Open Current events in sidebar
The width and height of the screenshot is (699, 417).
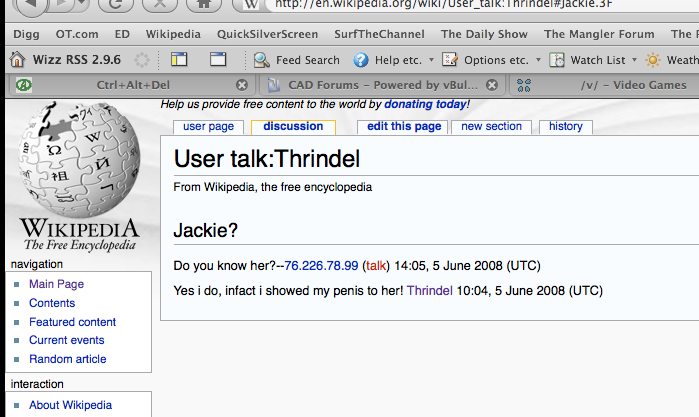coord(67,340)
